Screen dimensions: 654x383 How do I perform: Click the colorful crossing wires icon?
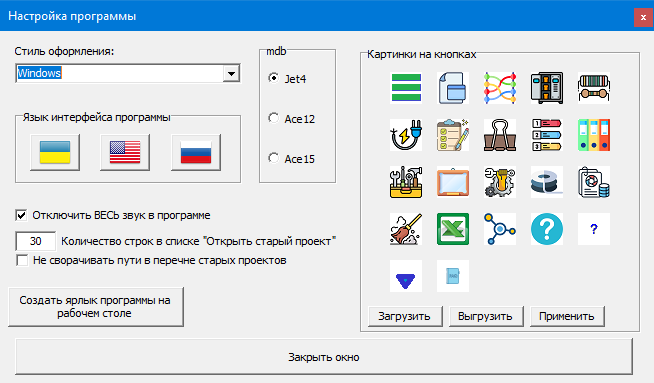(x=500, y=88)
